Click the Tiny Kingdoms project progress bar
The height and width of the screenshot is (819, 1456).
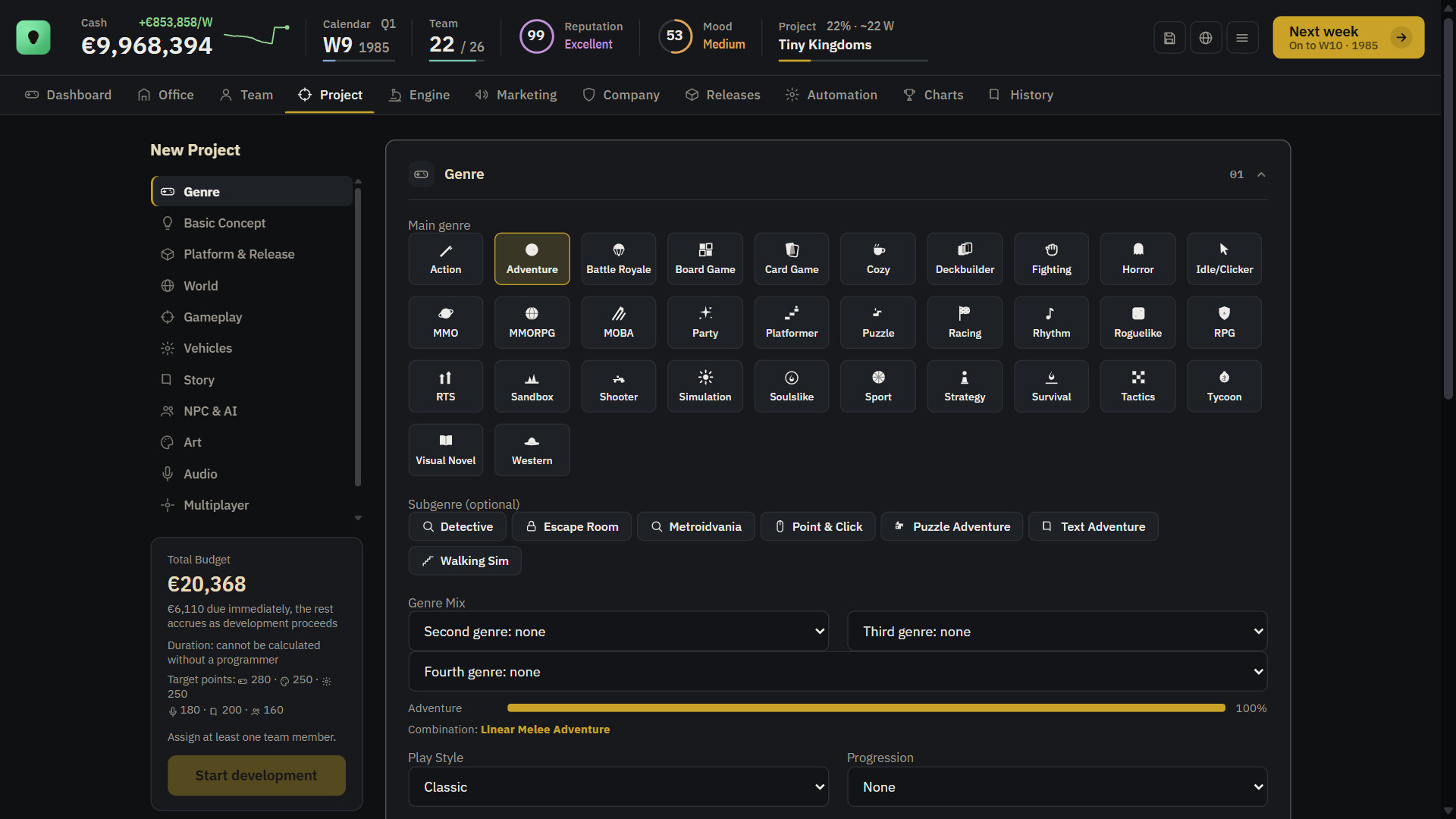coord(853,60)
